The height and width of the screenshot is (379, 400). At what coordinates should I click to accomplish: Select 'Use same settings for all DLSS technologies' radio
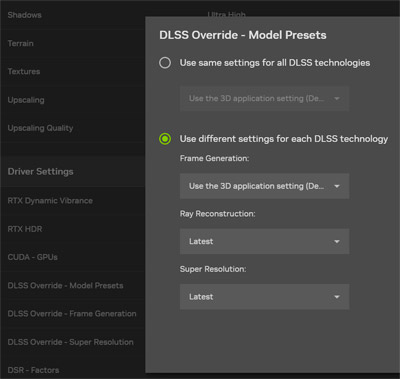click(165, 63)
